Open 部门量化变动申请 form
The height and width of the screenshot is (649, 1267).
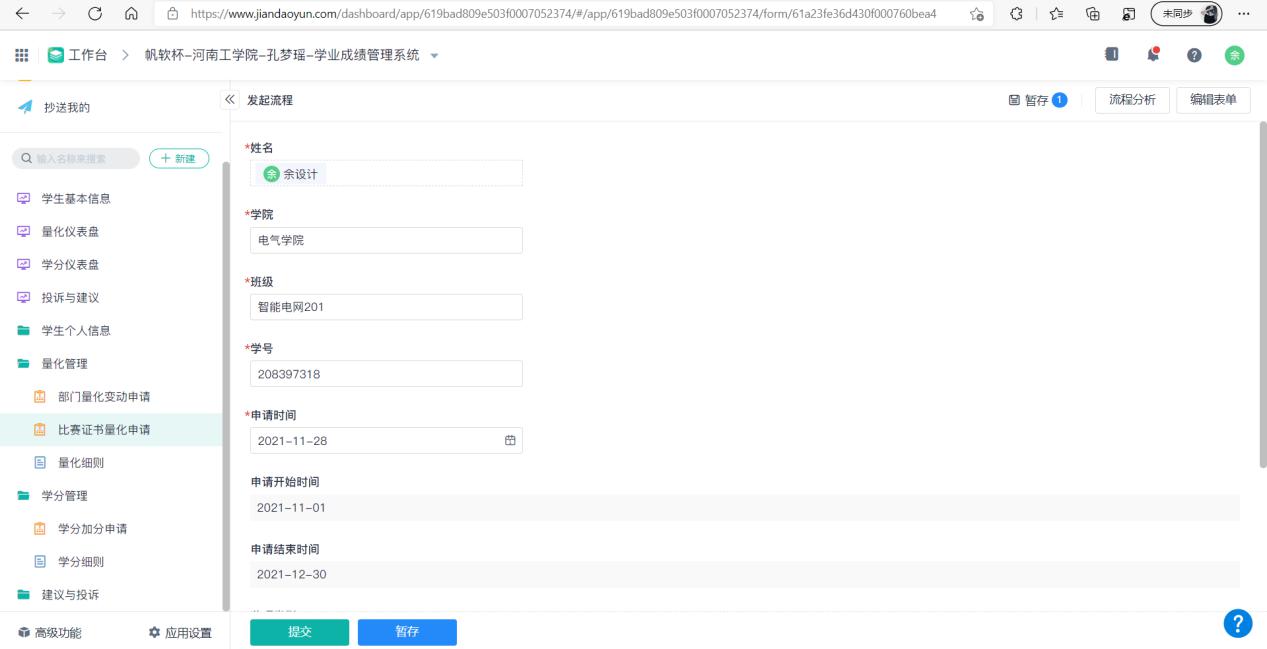point(104,397)
